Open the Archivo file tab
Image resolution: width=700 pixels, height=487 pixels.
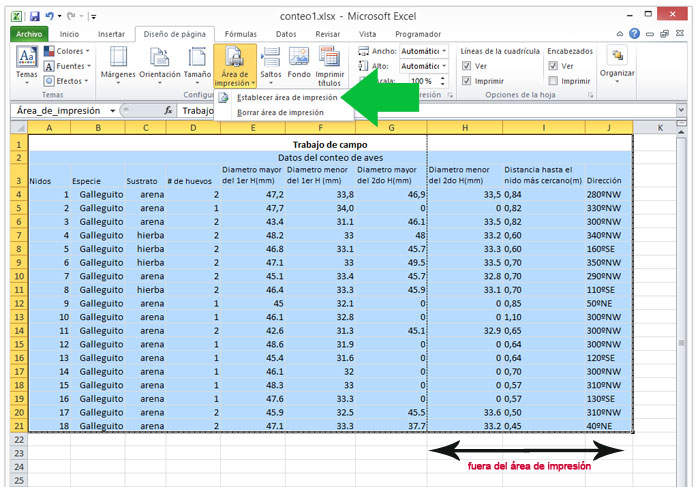[x=29, y=34]
